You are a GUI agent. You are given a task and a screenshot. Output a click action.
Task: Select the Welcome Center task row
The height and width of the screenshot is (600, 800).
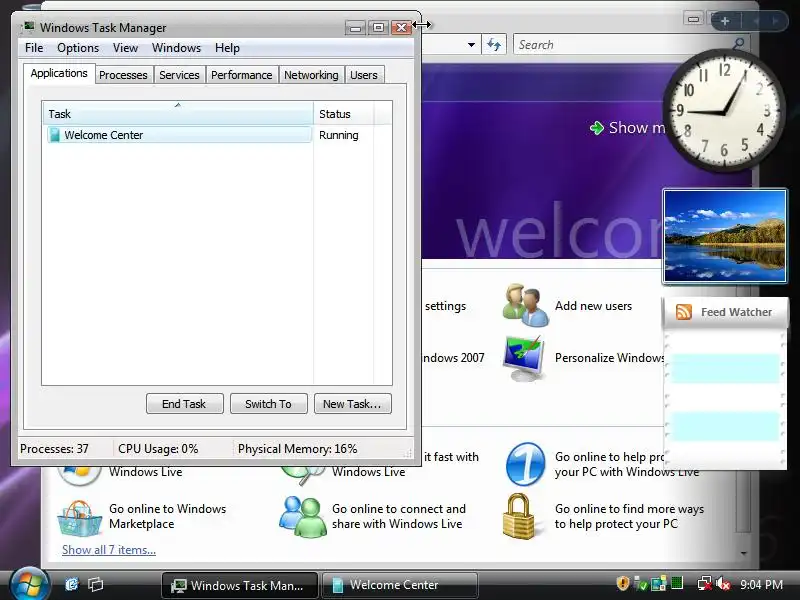coord(179,135)
